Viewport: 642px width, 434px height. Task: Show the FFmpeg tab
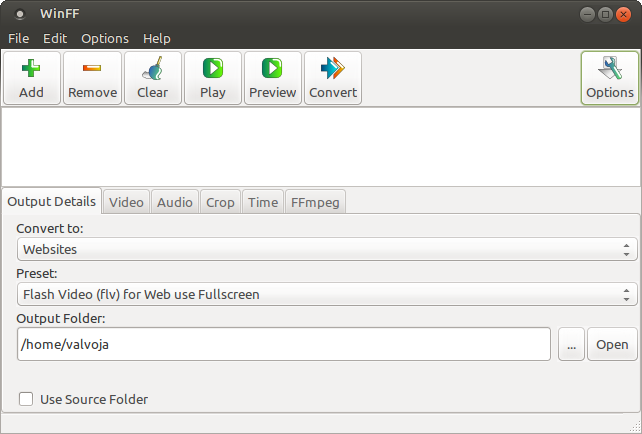pos(315,202)
